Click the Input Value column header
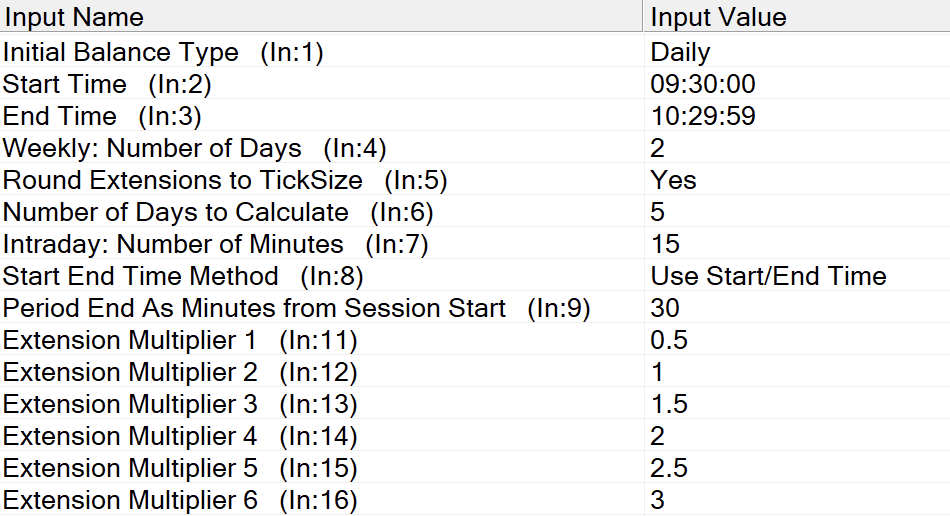Screen dimensions: 950x516 pos(718,17)
